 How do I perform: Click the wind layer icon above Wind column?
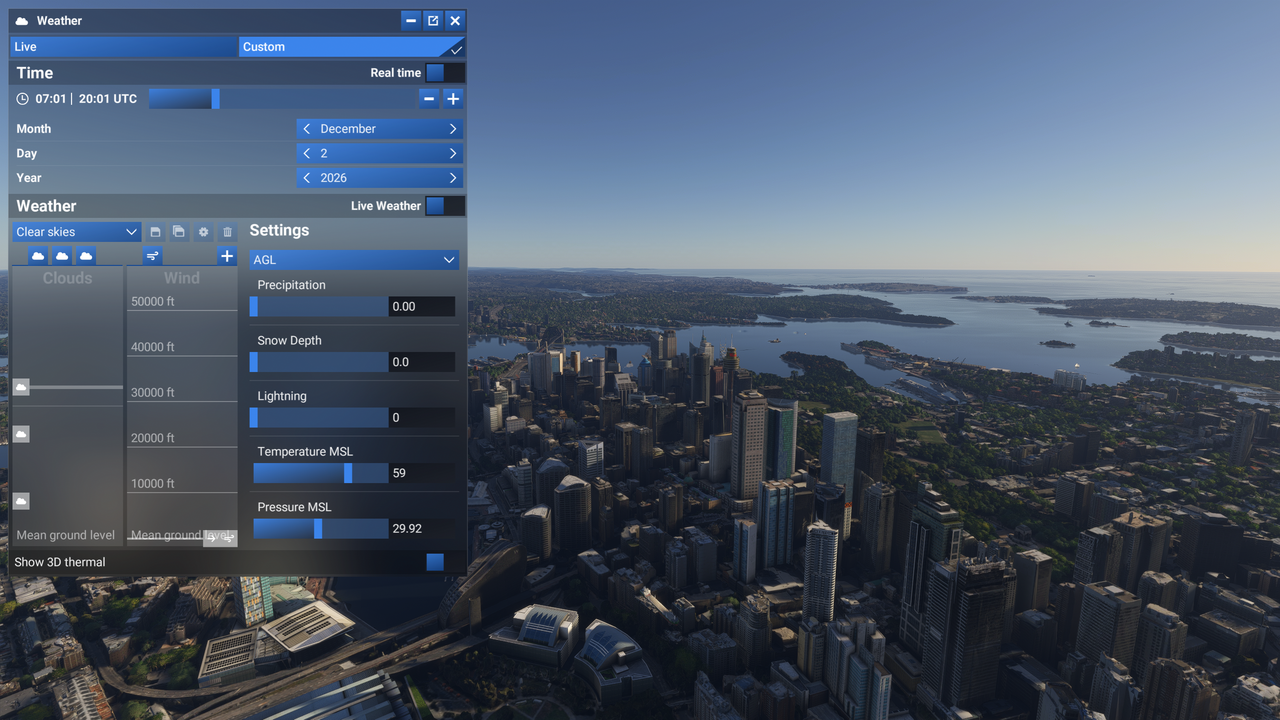tap(153, 256)
